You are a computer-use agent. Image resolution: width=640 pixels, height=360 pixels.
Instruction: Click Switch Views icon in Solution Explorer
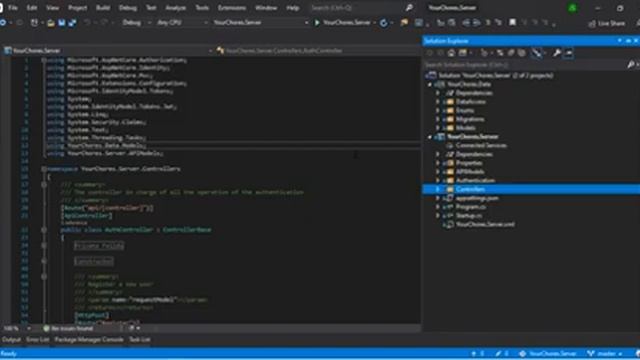462,53
